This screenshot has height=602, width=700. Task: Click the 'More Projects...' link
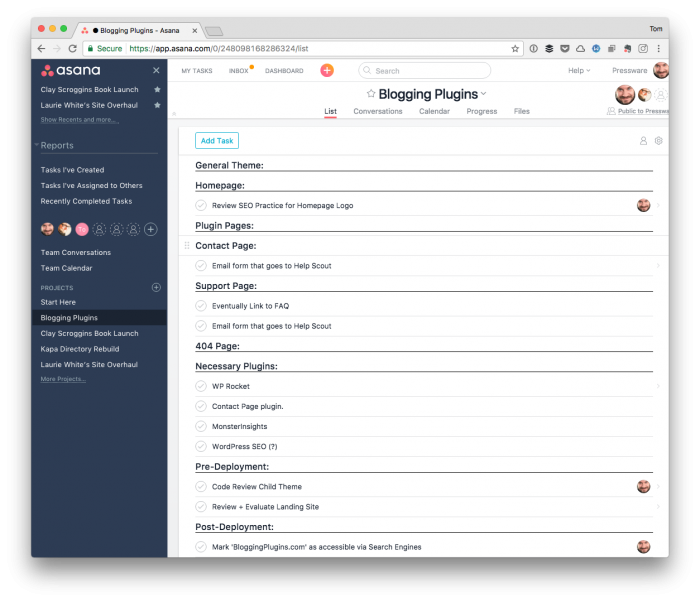pos(63,379)
